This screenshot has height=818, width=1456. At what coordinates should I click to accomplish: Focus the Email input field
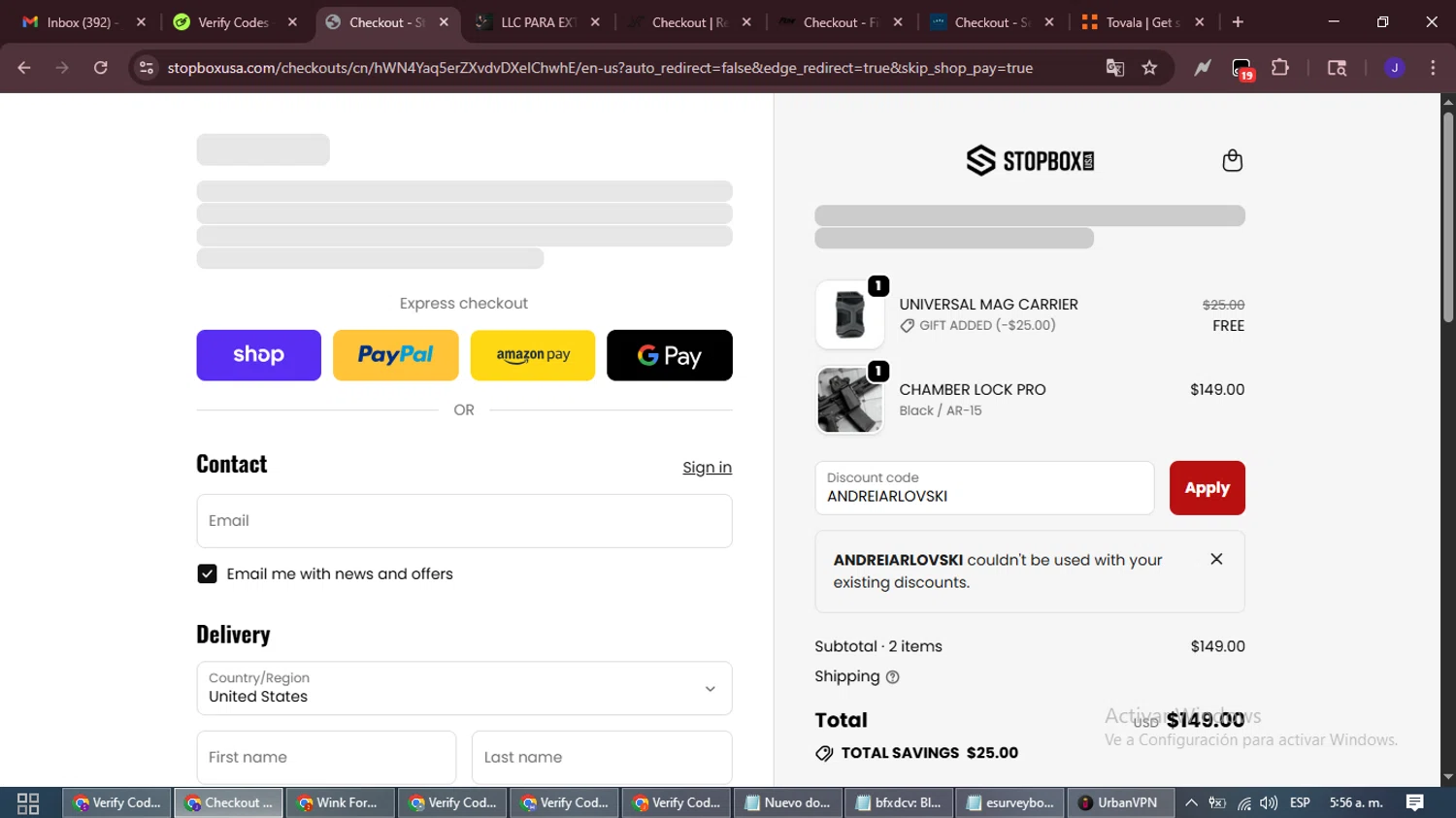(x=464, y=521)
